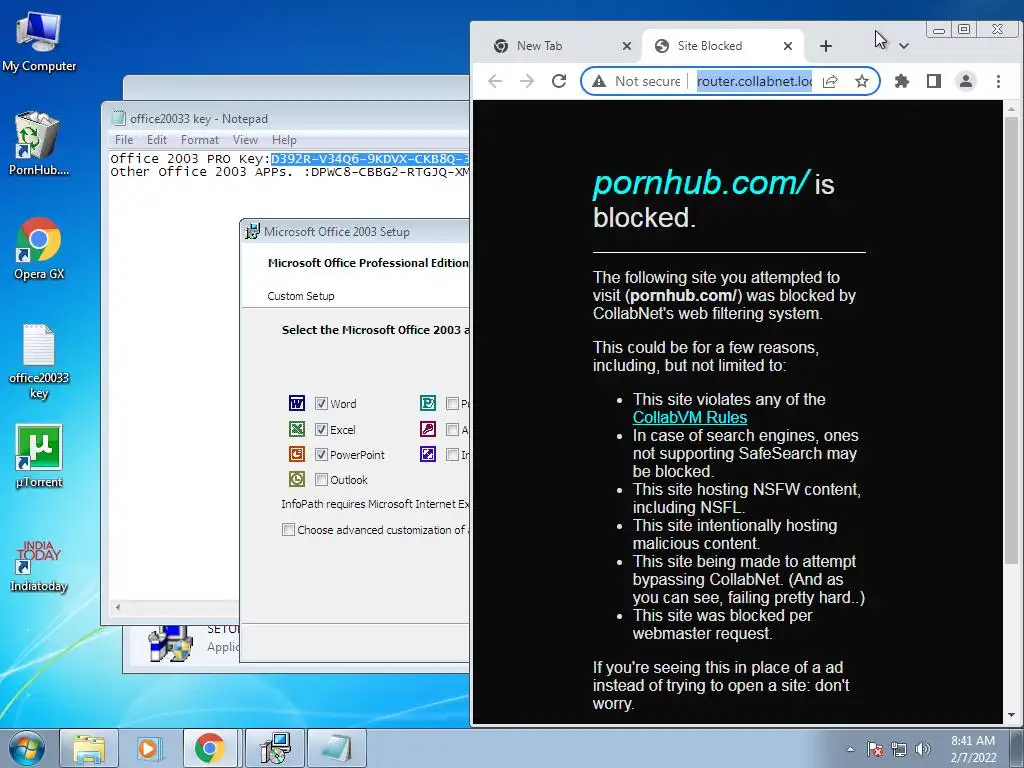Open Chrome profile avatar
Screen dimensions: 1024x768
point(965,81)
